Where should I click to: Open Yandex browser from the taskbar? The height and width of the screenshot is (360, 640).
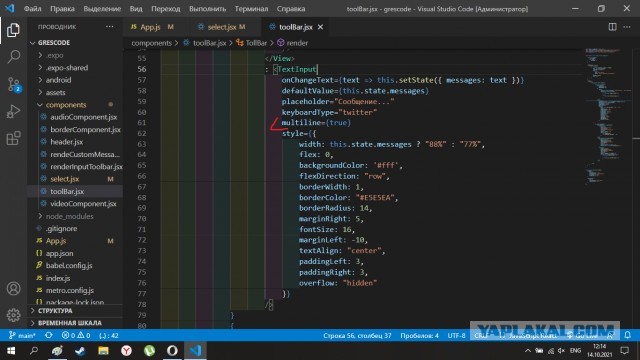(127, 351)
